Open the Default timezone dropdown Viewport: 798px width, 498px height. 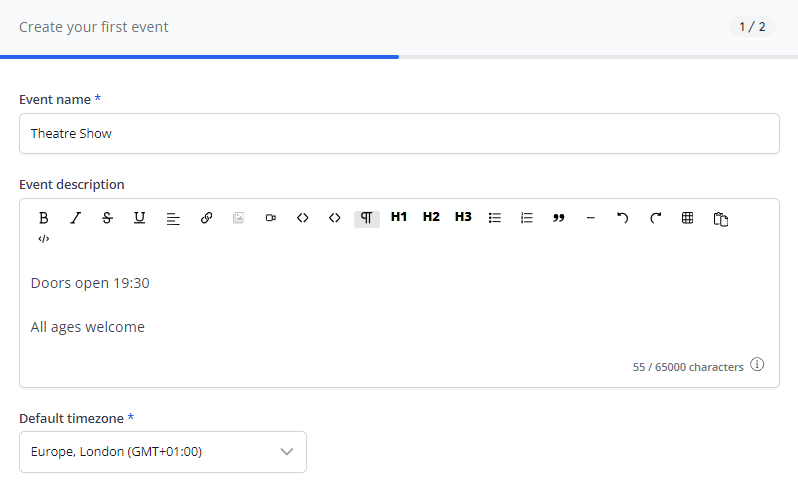click(x=163, y=452)
